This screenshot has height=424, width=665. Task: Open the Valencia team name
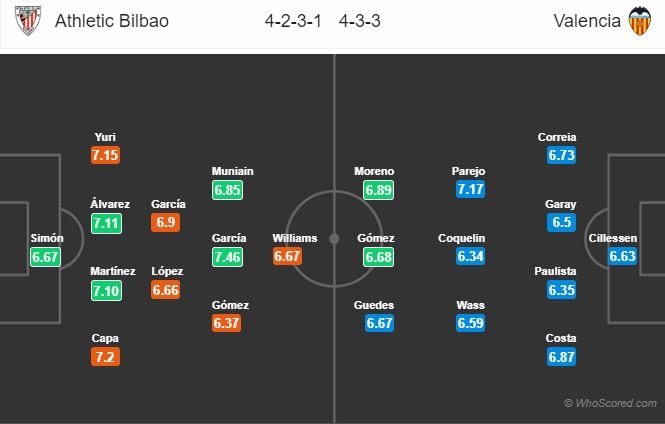pyautogui.click(x=587, y=21)
